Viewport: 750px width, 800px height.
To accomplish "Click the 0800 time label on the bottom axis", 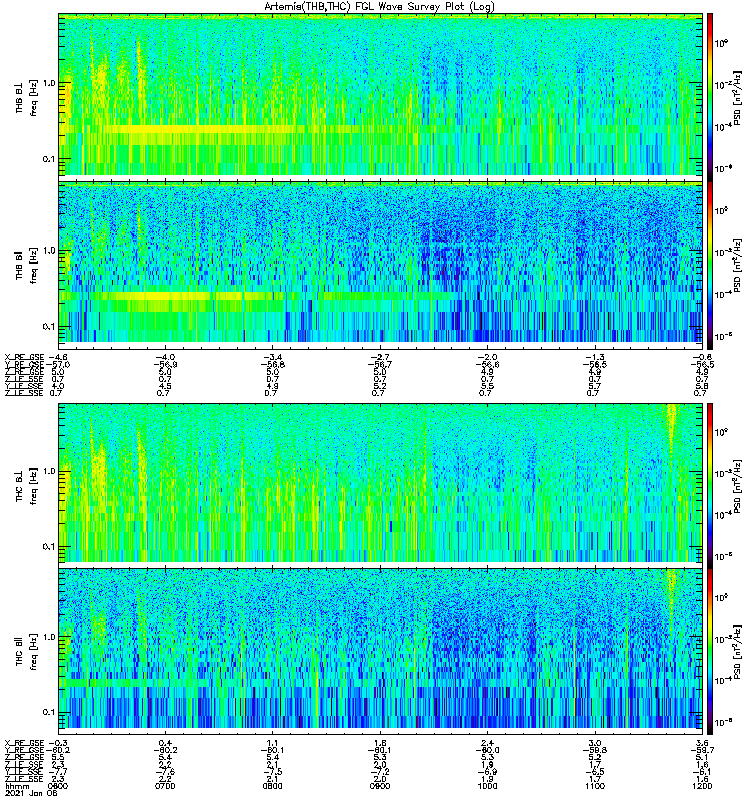I will [272, 786].
